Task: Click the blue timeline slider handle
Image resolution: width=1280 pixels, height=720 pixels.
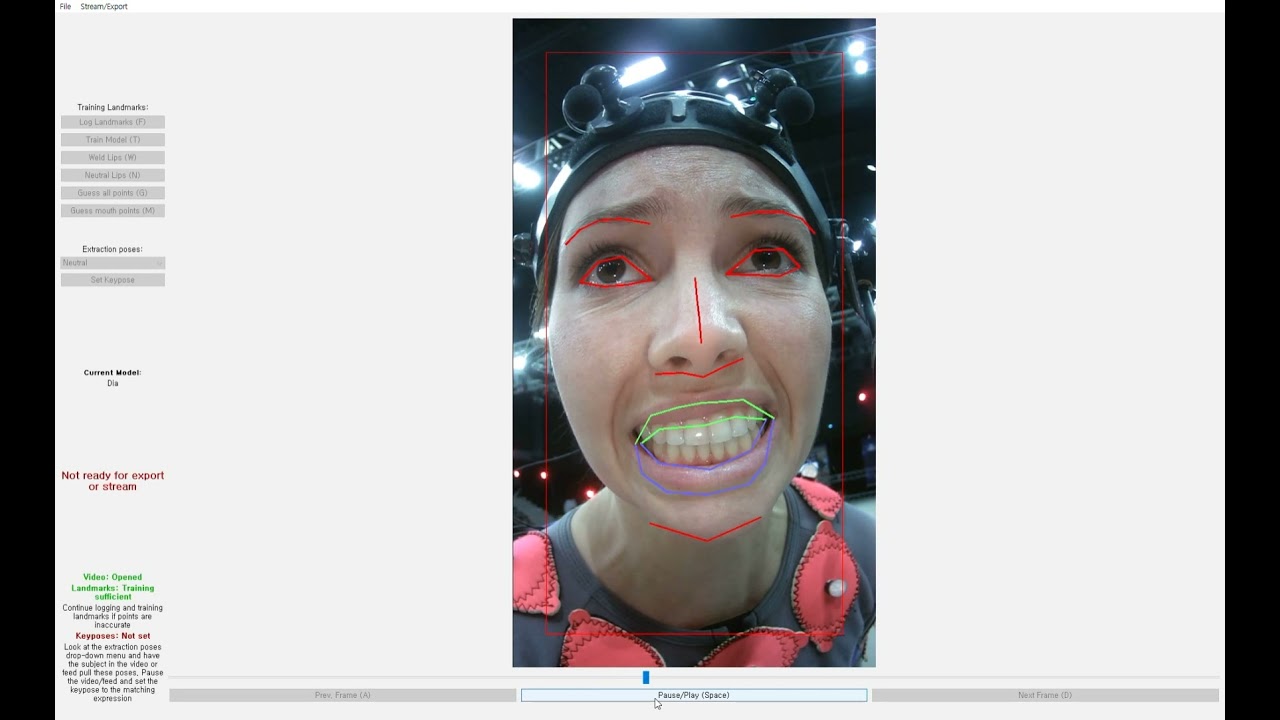Action: click(x=646, y=677)
